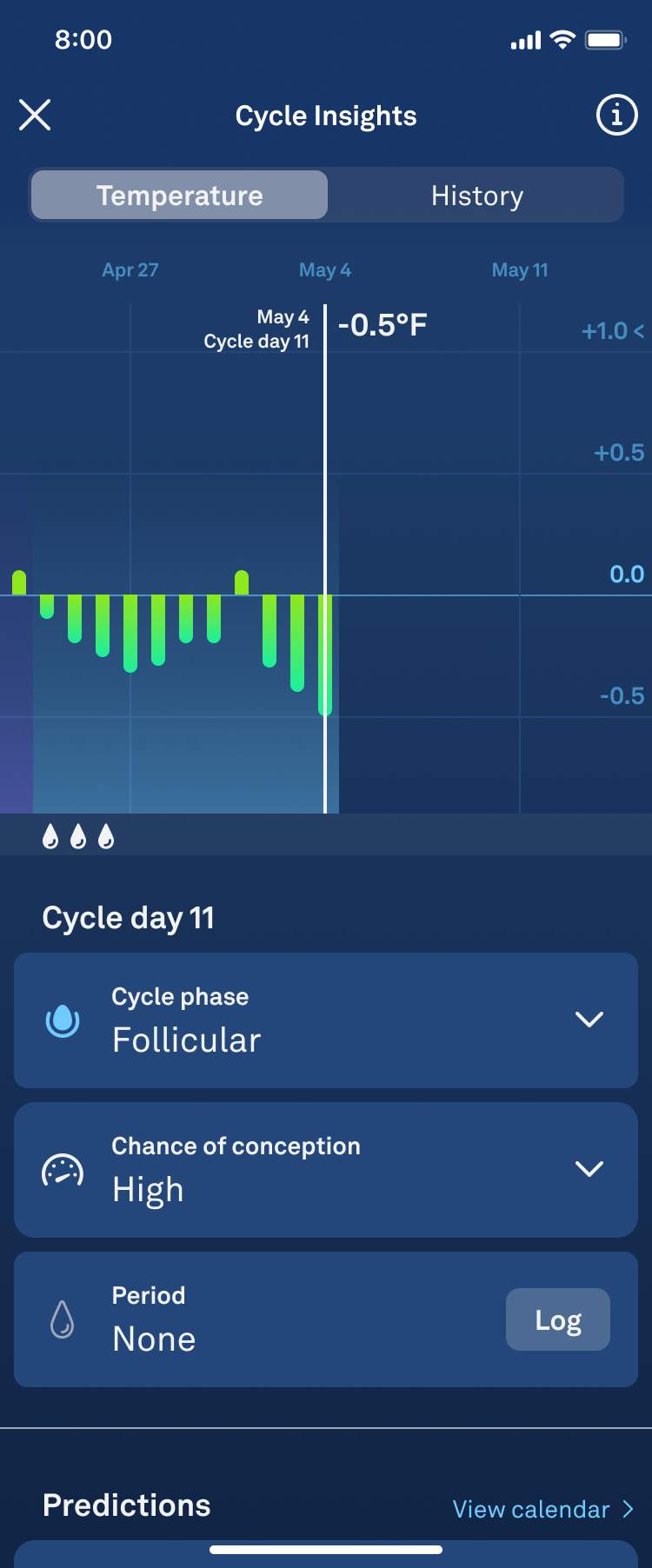Open the info icon in header

[x=616, y=115]
